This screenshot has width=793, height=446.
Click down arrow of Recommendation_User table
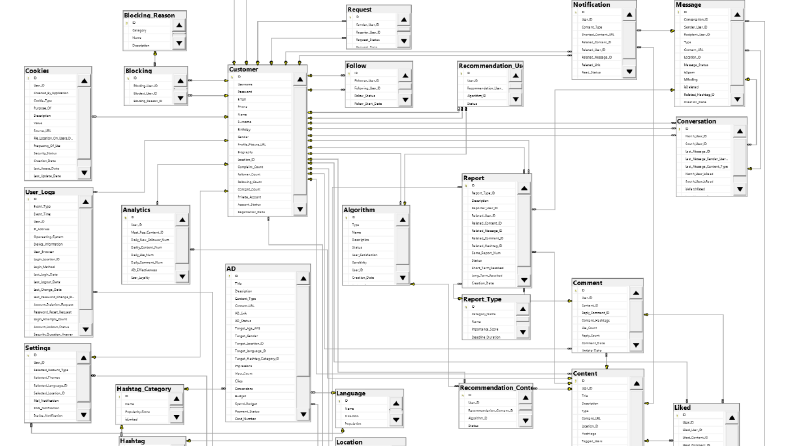[x=515, y=99]
